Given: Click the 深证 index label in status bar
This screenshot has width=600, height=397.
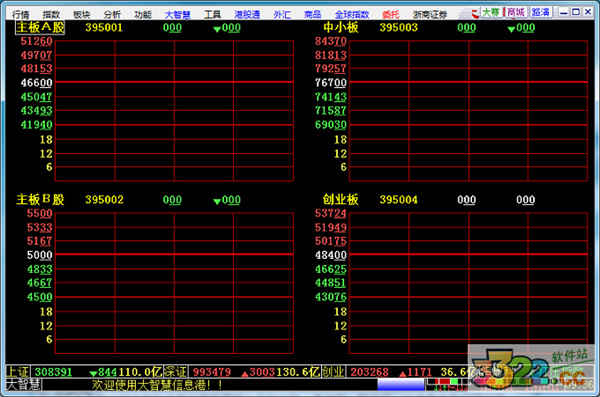Looking at the screenshot, I should click(x=176, y=372).
